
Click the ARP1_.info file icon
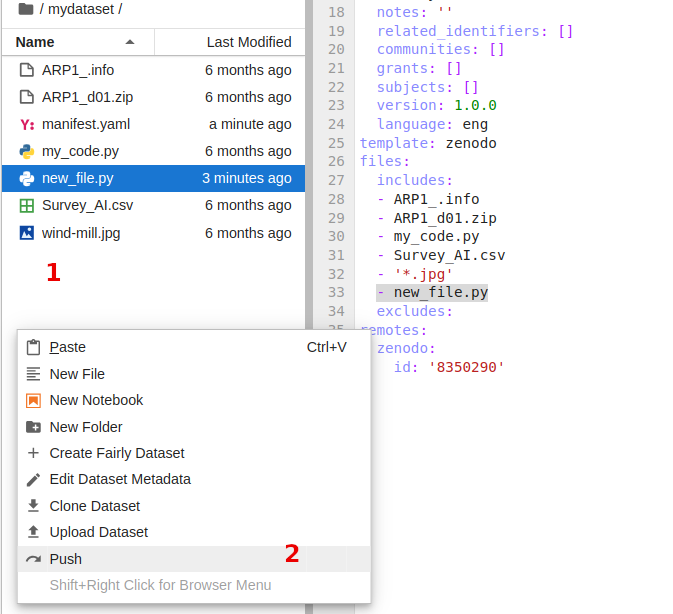pyautogui.click(x=27, y=70)
